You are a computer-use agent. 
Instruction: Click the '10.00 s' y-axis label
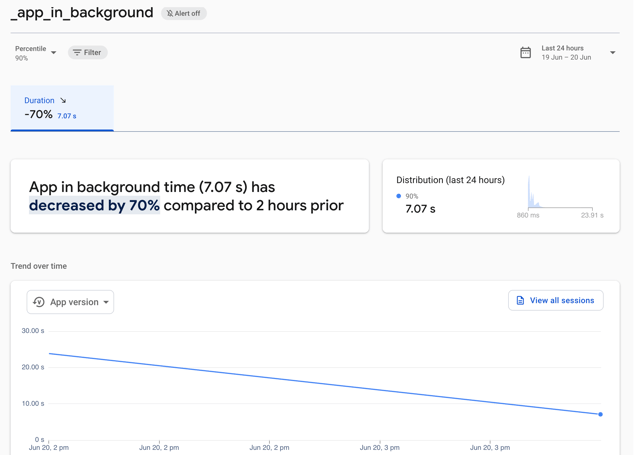coord(33,404)
